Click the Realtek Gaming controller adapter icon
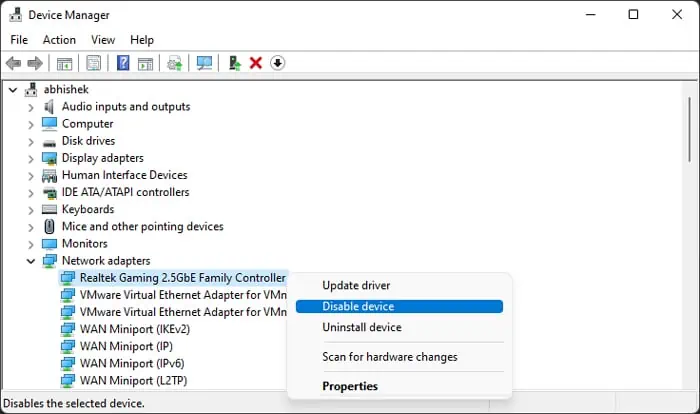Image resolution: width=700 pixels, height=414 pixels. click(67, 278)
